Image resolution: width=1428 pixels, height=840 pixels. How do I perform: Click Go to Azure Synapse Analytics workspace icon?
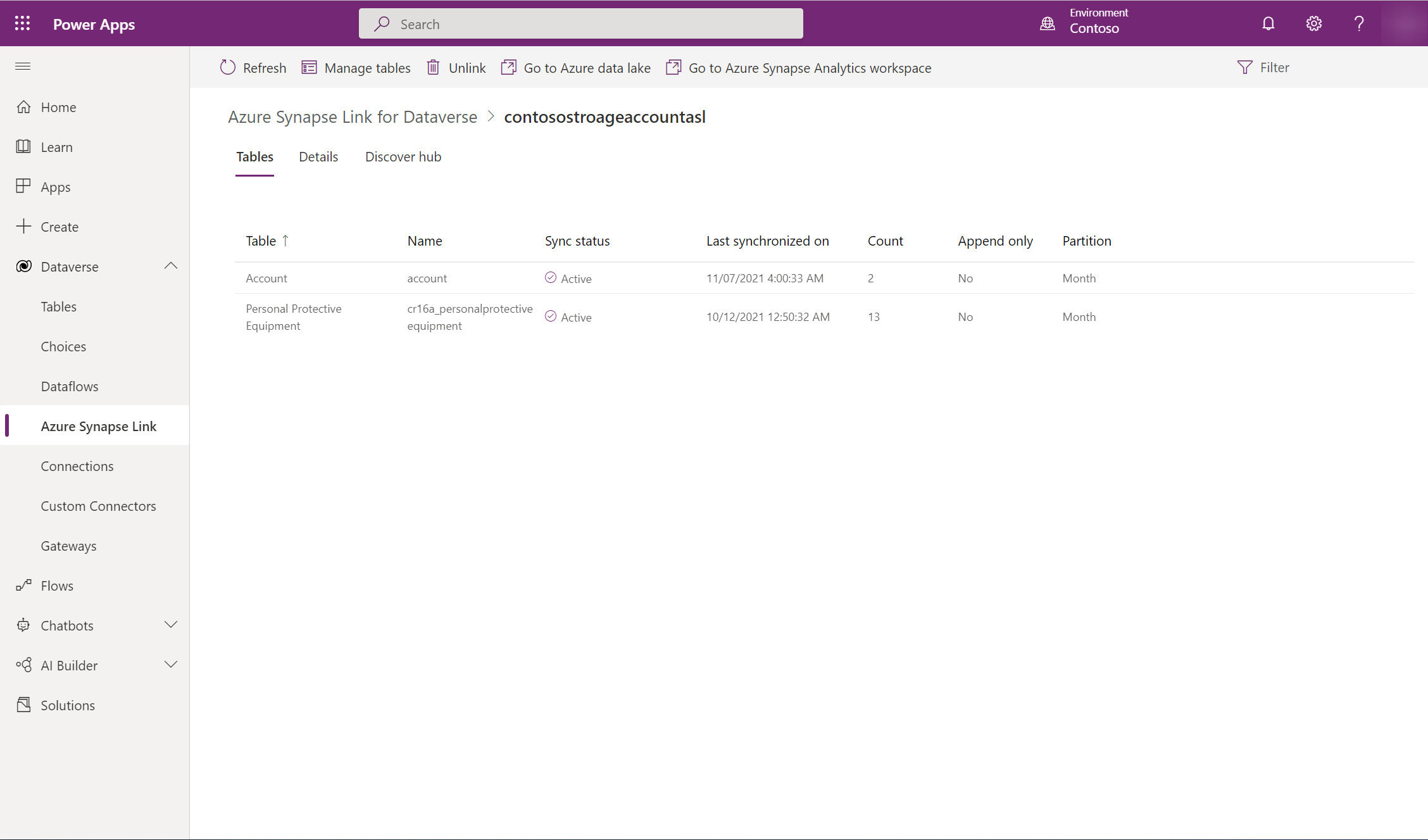point(673,67)
